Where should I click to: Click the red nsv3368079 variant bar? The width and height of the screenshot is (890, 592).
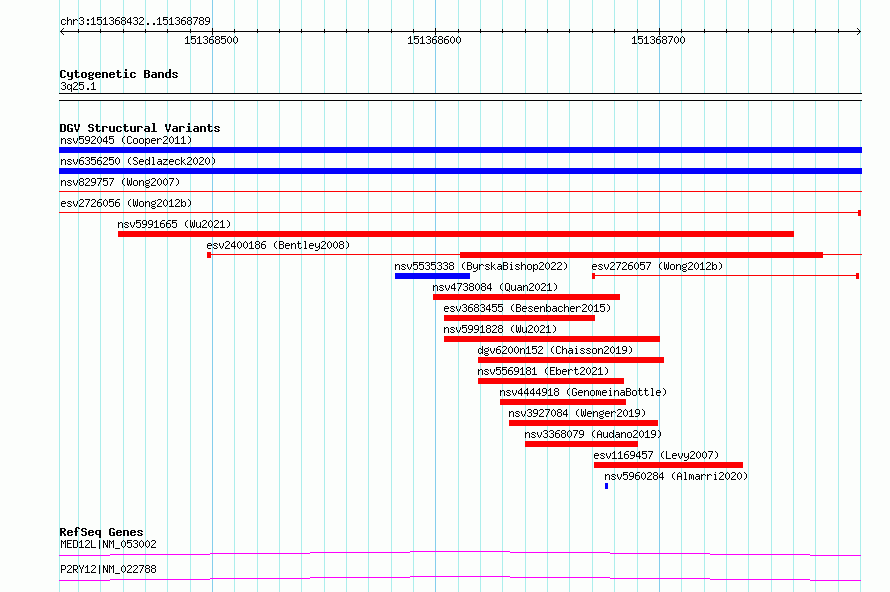click(581, 444)
